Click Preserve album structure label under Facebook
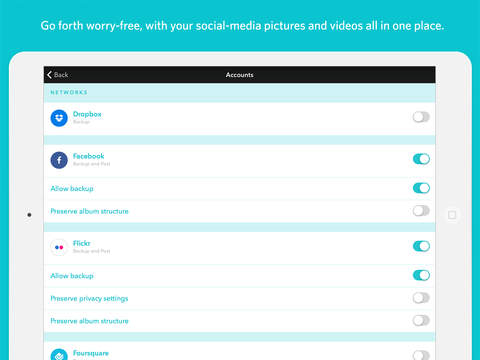Viewport: 480px width, 360px height. (x=89, y=211)
